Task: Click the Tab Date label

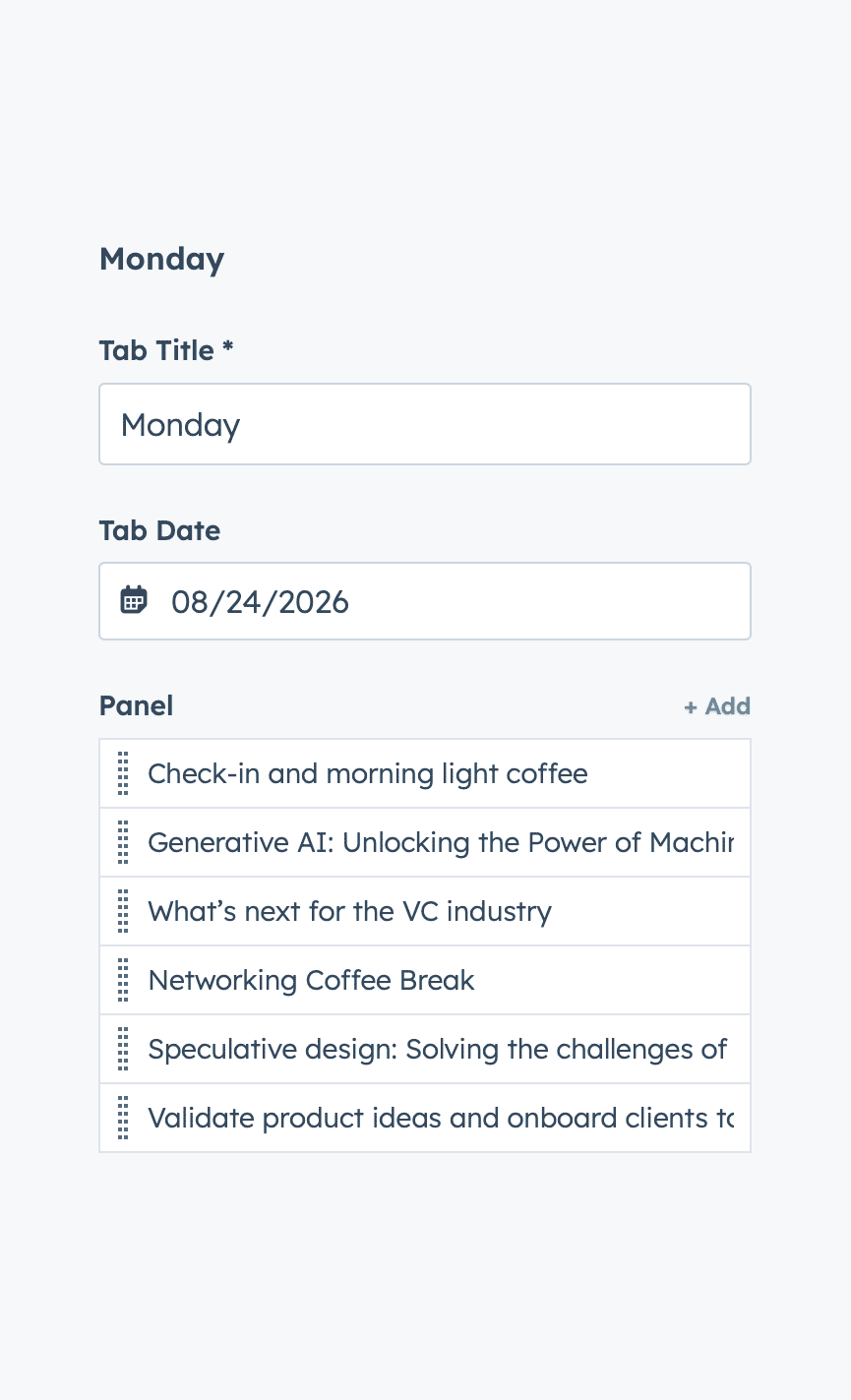Action: [x=159, y=530]
